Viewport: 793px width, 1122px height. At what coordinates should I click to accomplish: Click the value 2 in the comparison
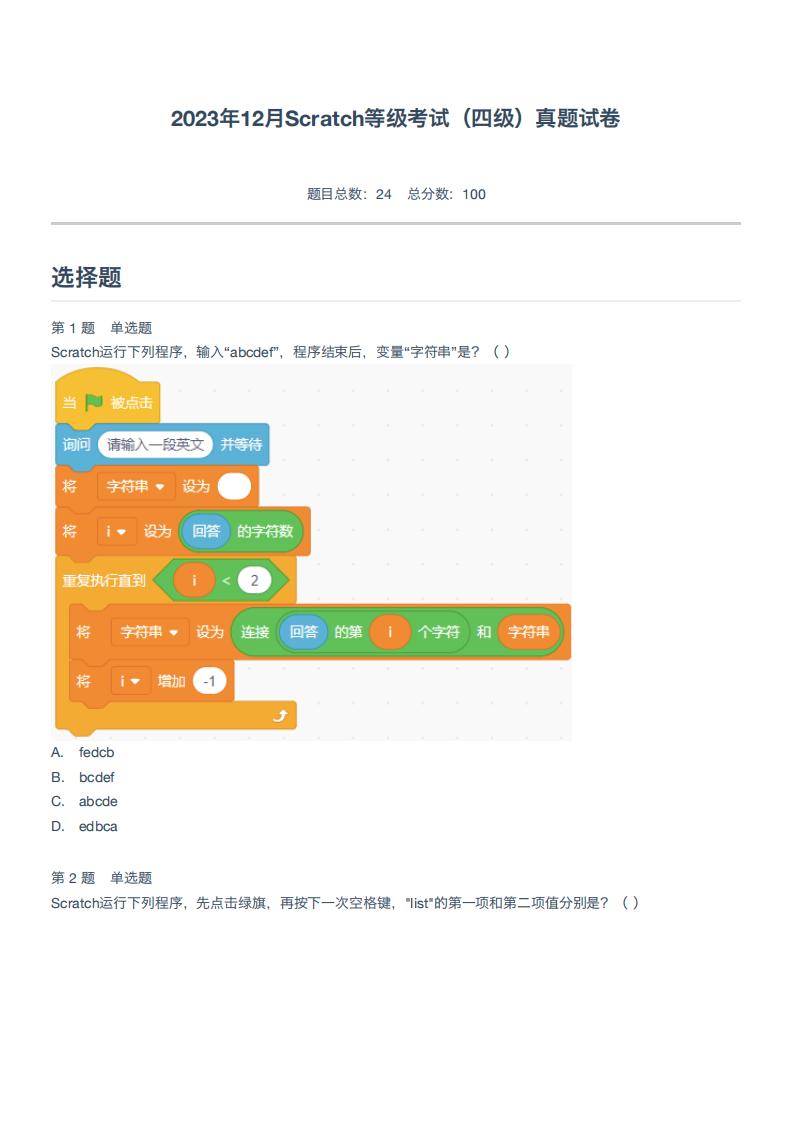click(254, 580)
